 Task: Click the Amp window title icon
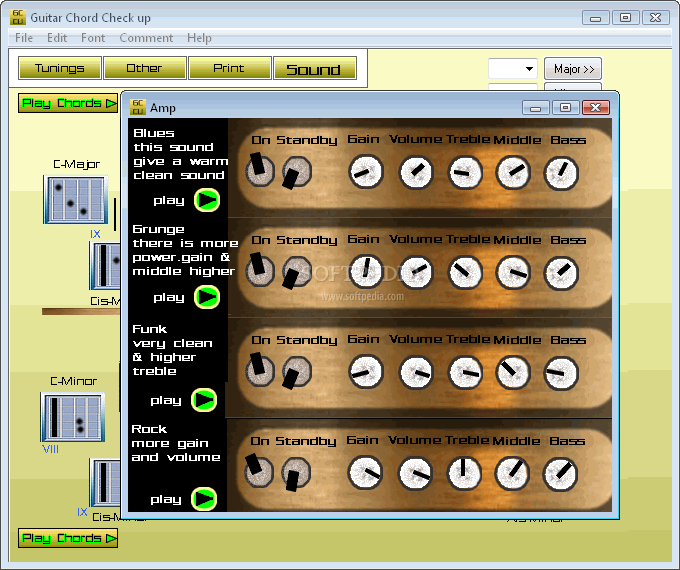138,107
